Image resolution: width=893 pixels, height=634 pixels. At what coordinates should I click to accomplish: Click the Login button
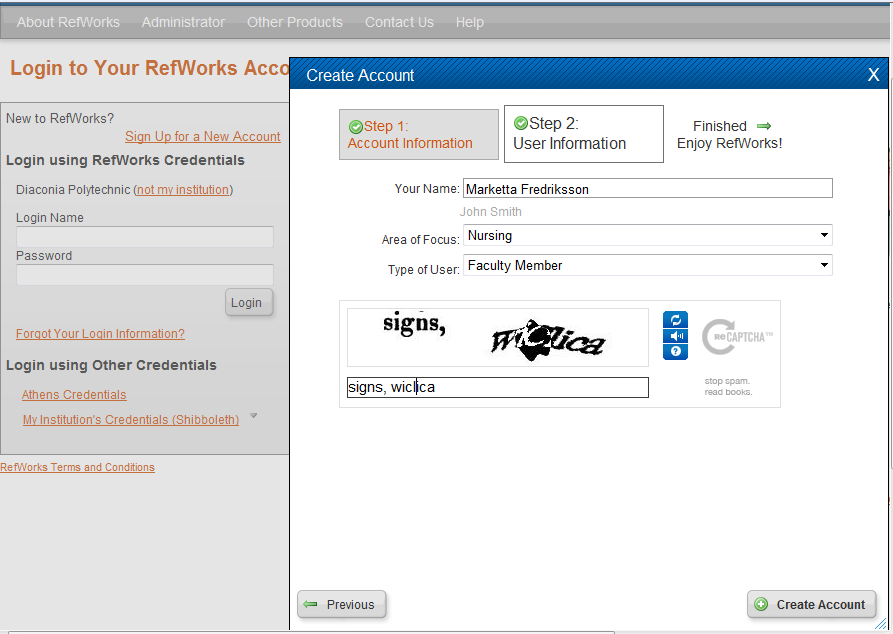click(249, 302)
